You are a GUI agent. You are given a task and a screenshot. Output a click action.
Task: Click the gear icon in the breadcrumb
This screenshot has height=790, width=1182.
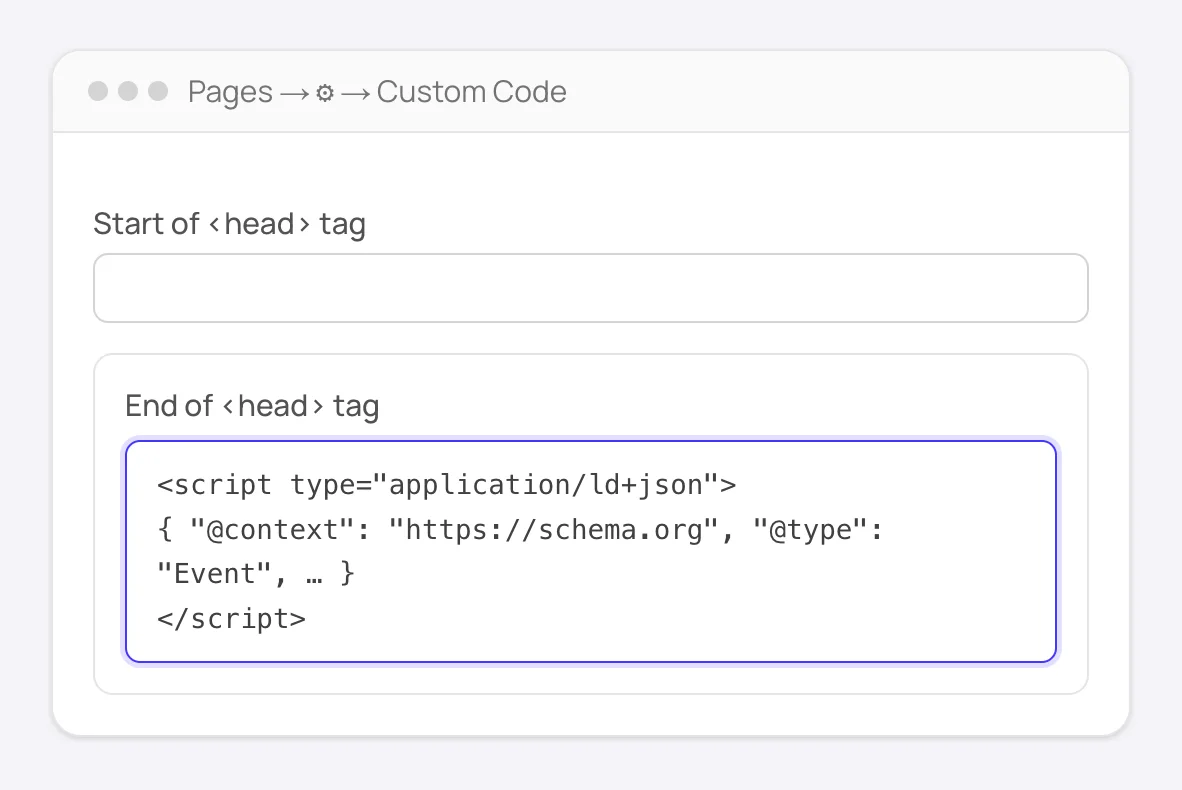(325, 93)
